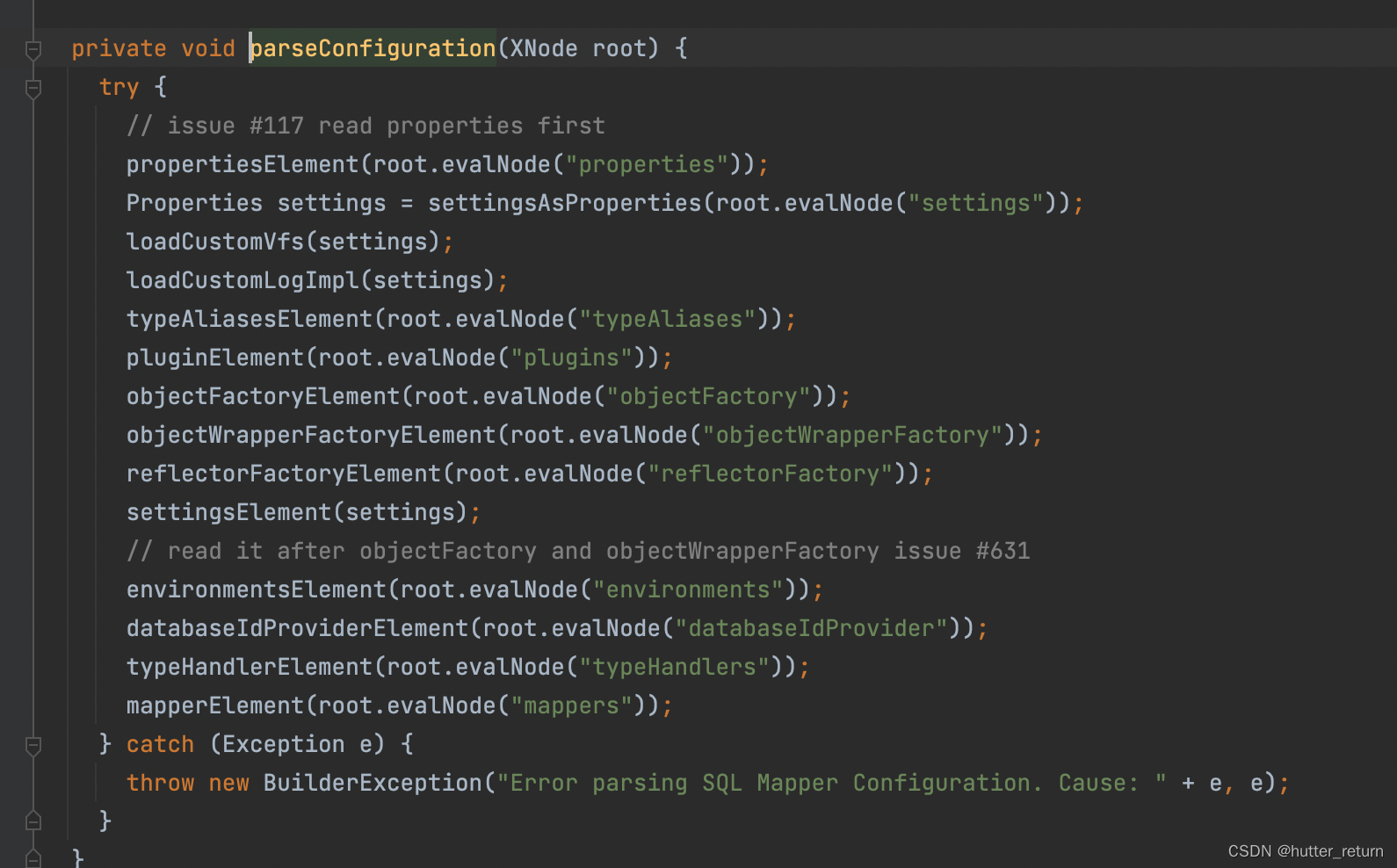Click the 'issue #631' comment line
The height and width of the screenshot is (868, 1397).
pos(578,551)
